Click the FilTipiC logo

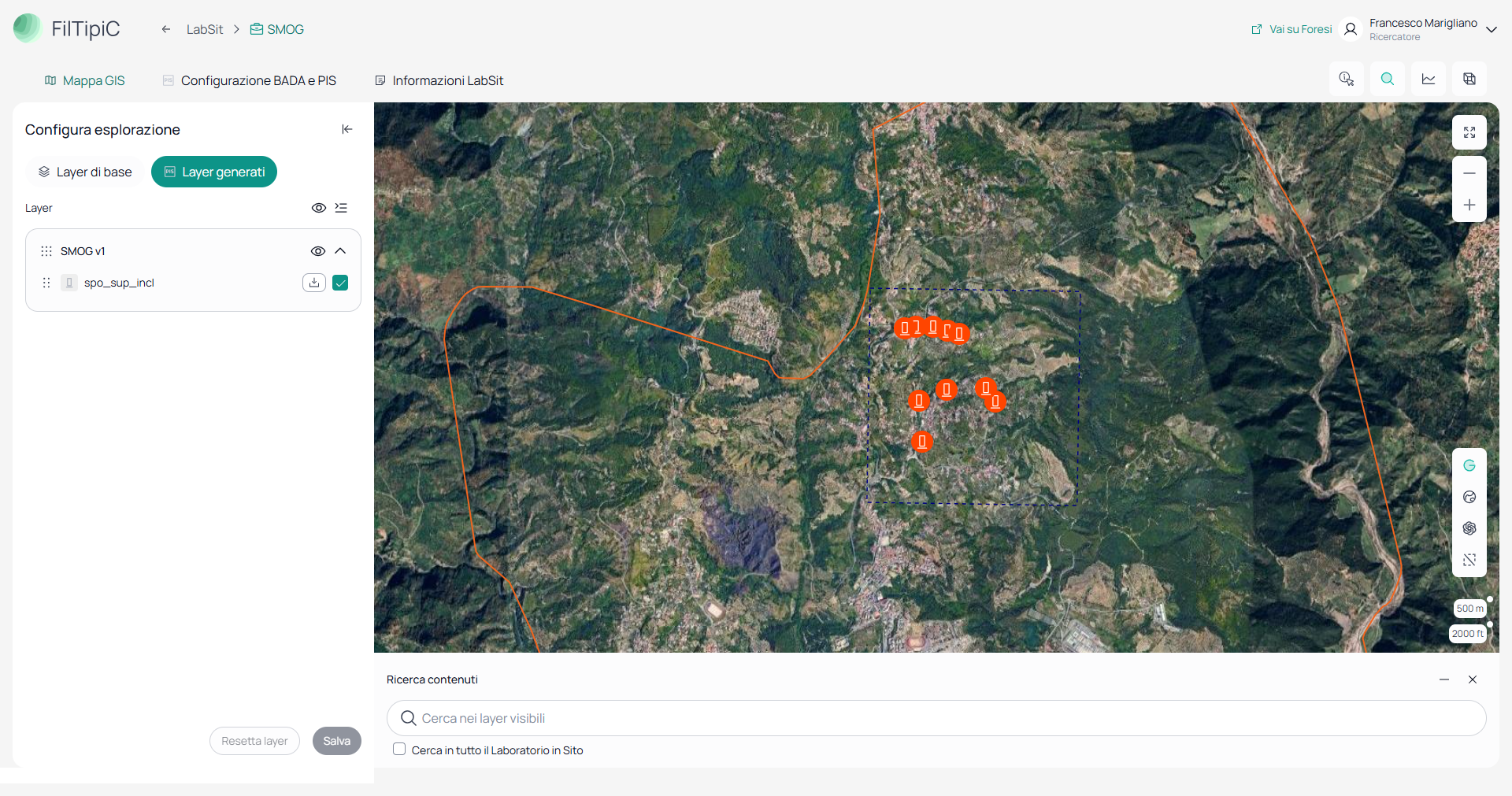67,28
